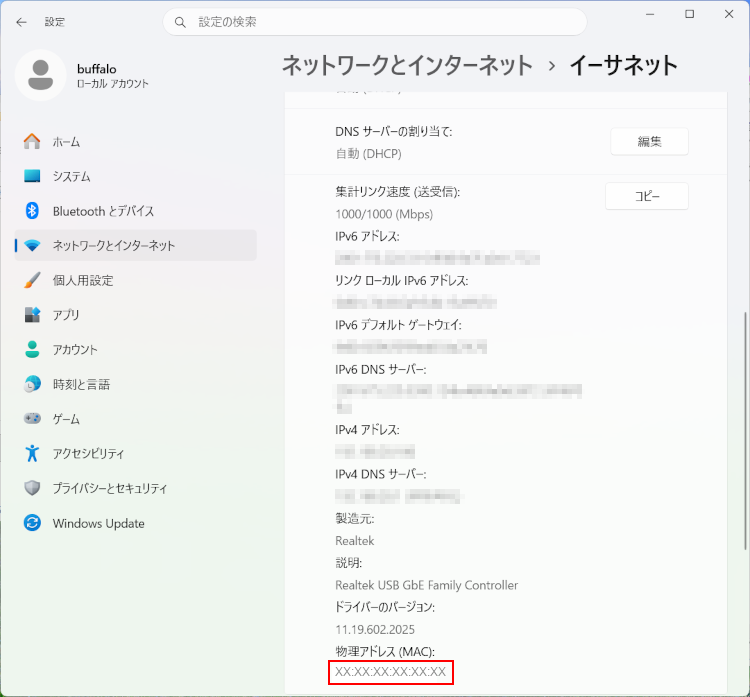Click the IPv4 アドレス label

click(367, 430)
